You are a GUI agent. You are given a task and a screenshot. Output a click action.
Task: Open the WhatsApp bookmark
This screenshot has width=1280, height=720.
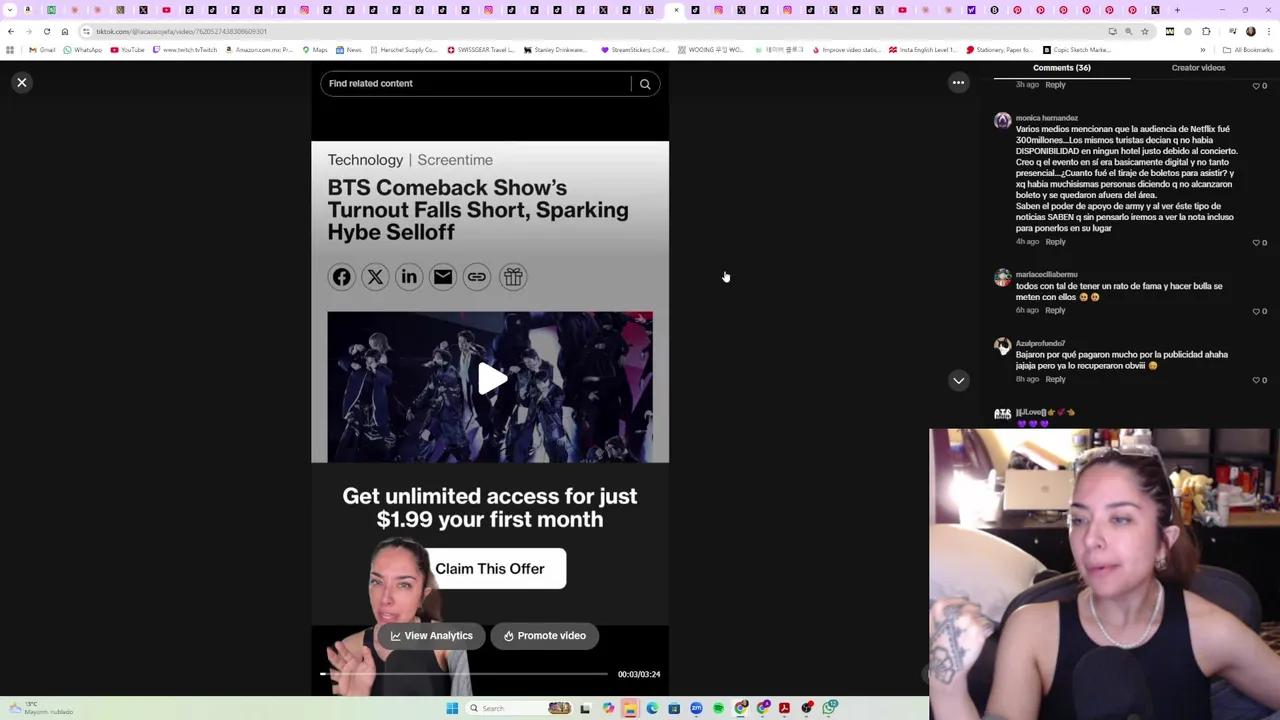tap(82, 50)
